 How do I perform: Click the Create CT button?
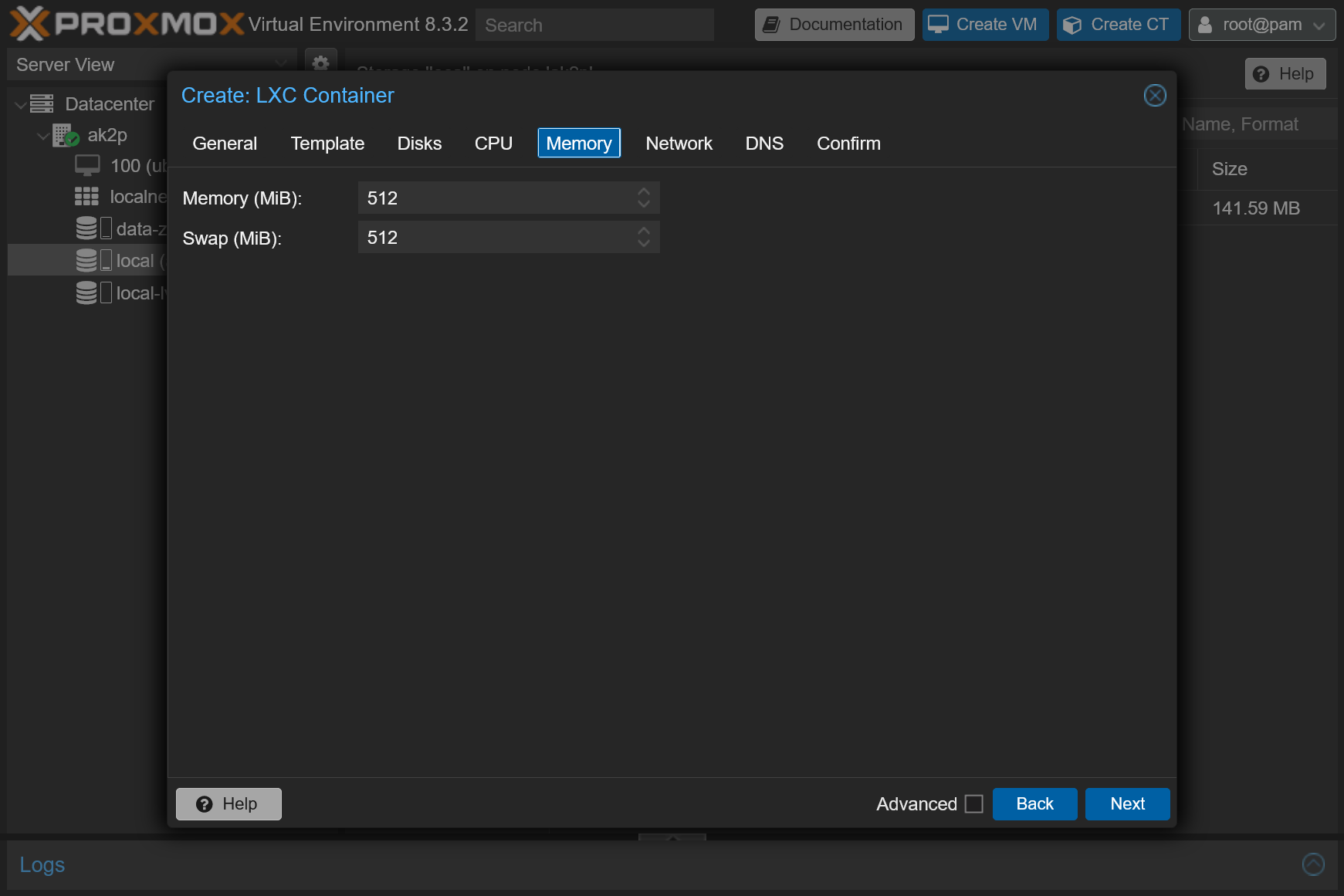1119,25
